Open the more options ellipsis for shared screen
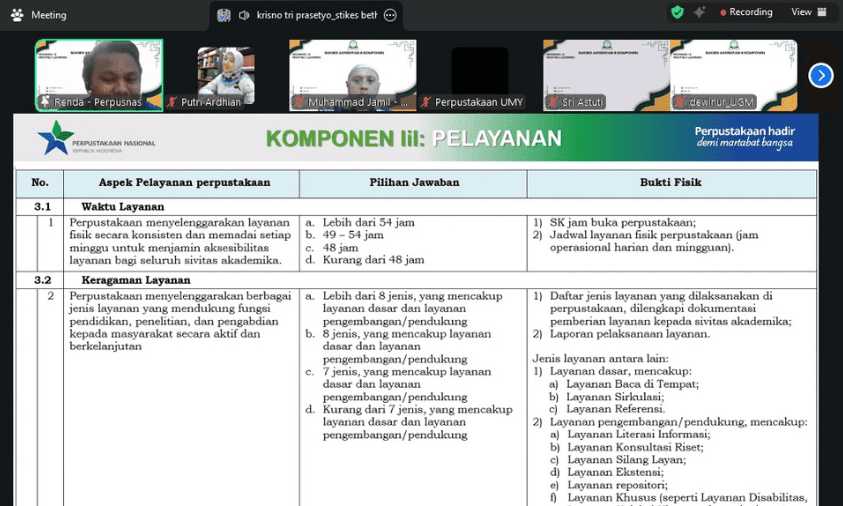This screenshot has width=843, height=506. coord(390,15)
